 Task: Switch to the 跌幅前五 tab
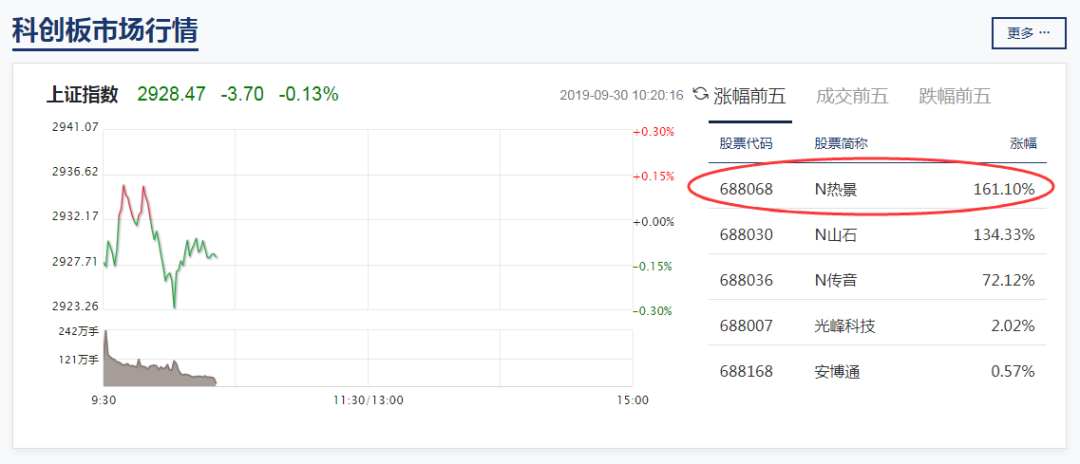point(954,96)
